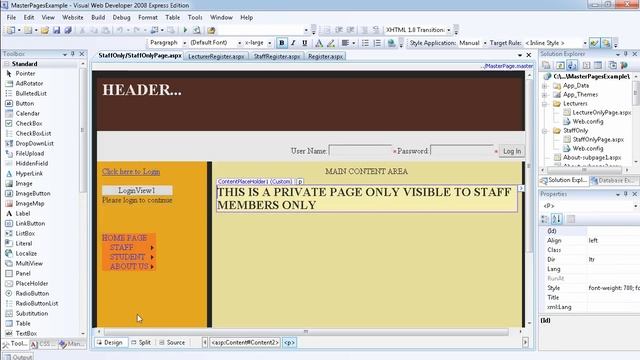
Task: Click the HOME PAGE menu item
Action: pos(124,238)
